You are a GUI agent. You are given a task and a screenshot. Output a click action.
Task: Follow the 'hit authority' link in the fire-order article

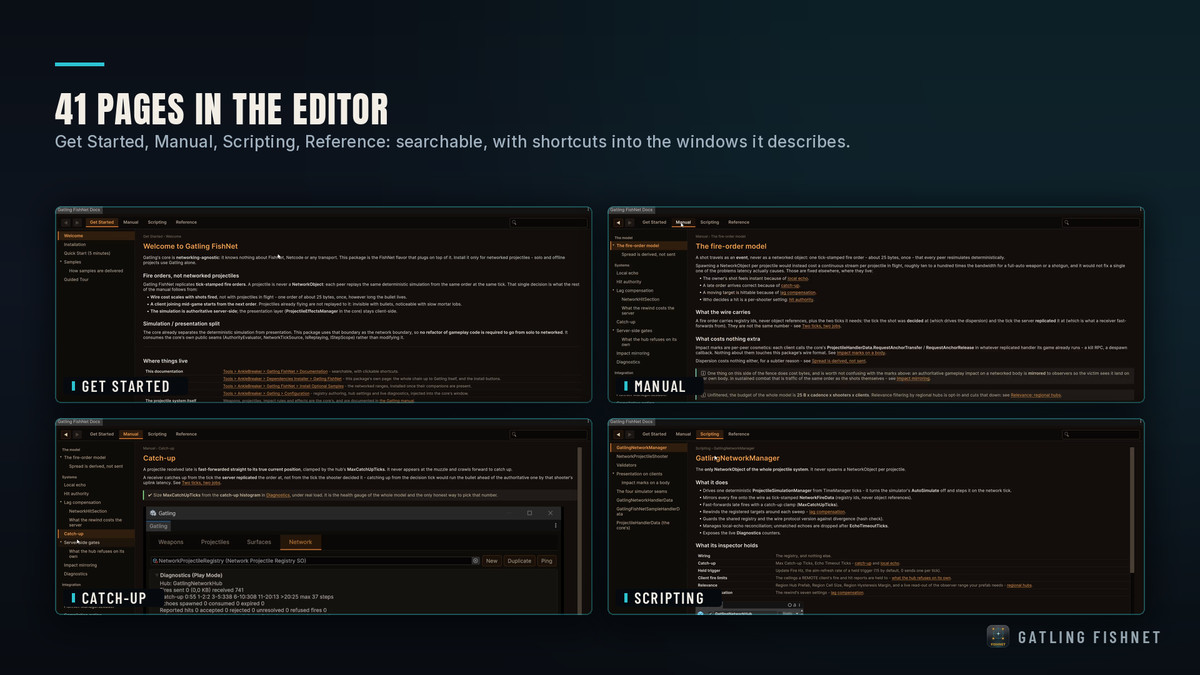801,300
